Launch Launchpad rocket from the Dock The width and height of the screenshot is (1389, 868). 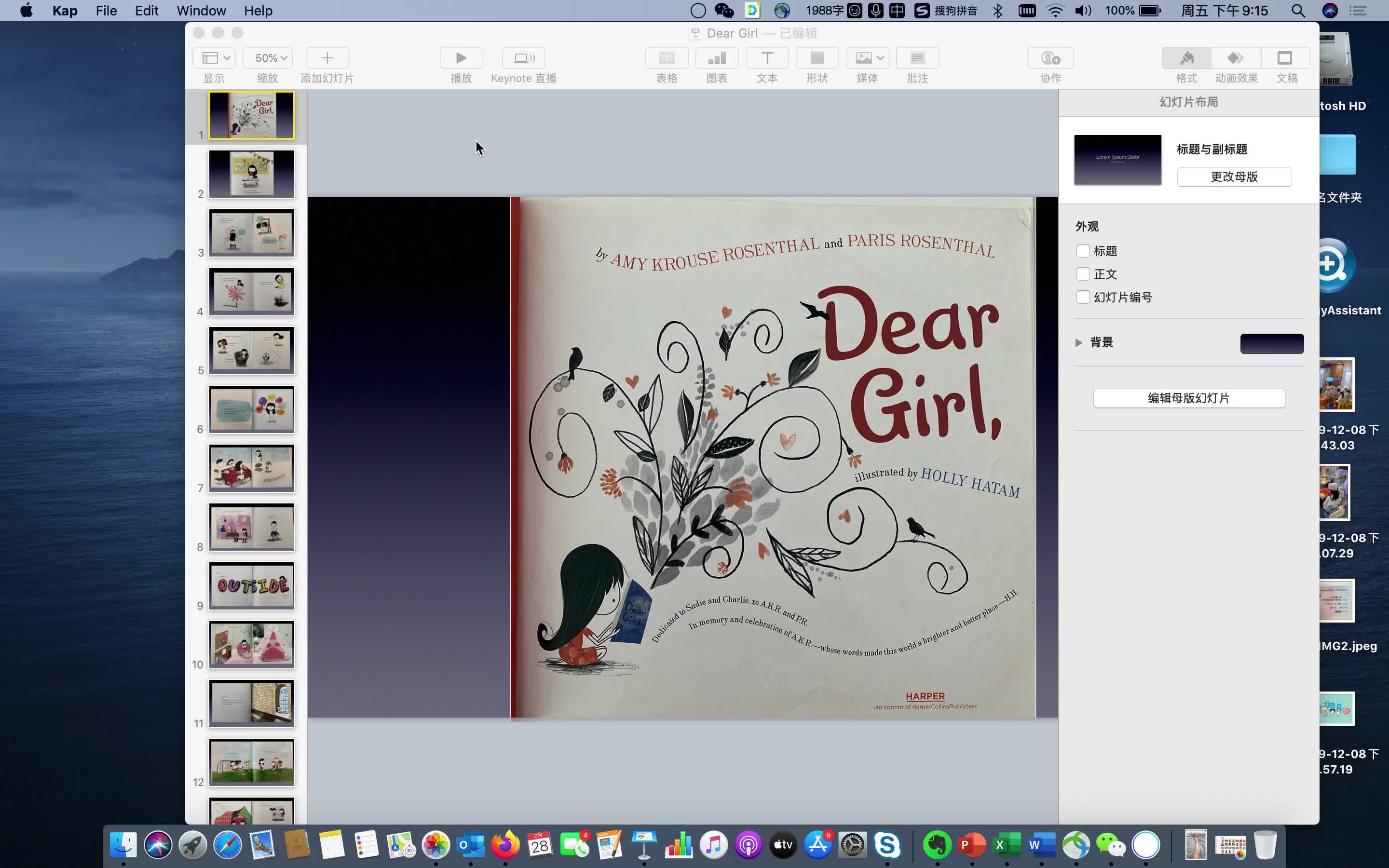tap(192, 844)
